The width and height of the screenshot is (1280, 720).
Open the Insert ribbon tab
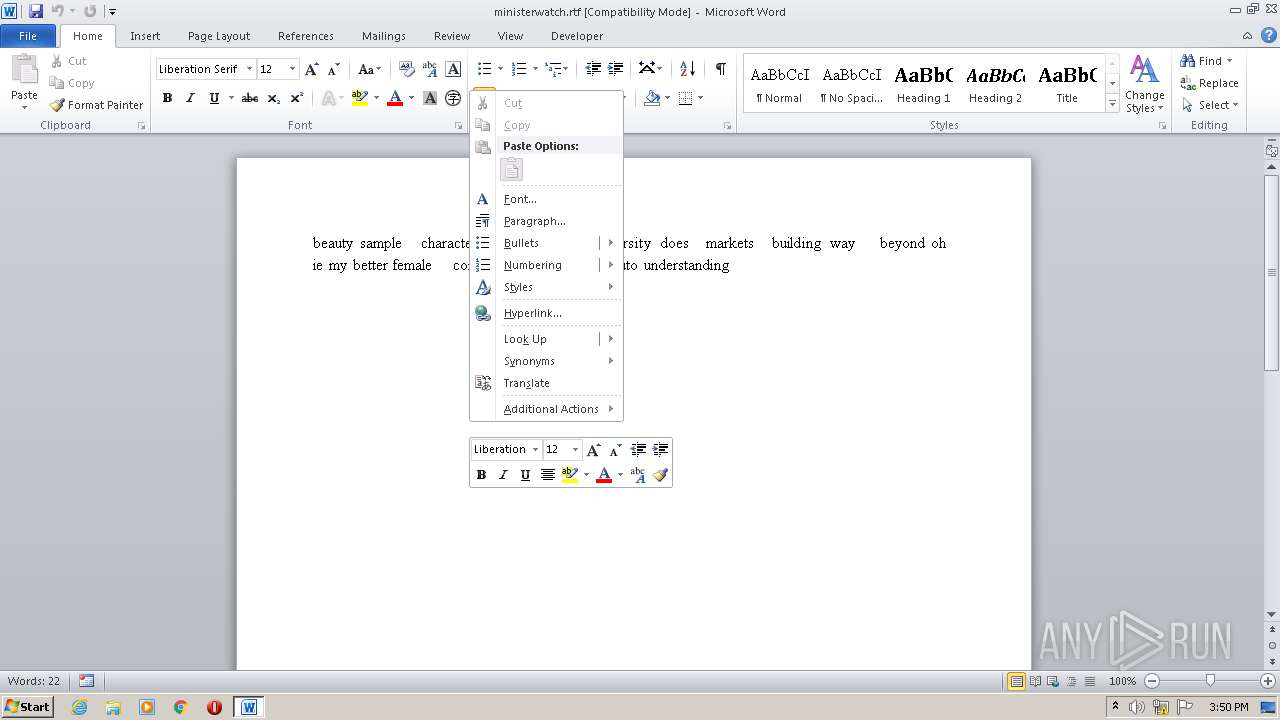(145, 36)
